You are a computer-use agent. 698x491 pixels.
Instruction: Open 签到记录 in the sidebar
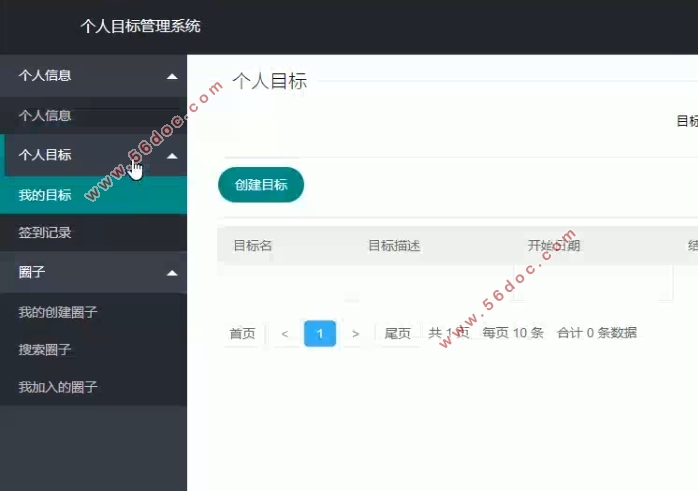tap(93, 232)
